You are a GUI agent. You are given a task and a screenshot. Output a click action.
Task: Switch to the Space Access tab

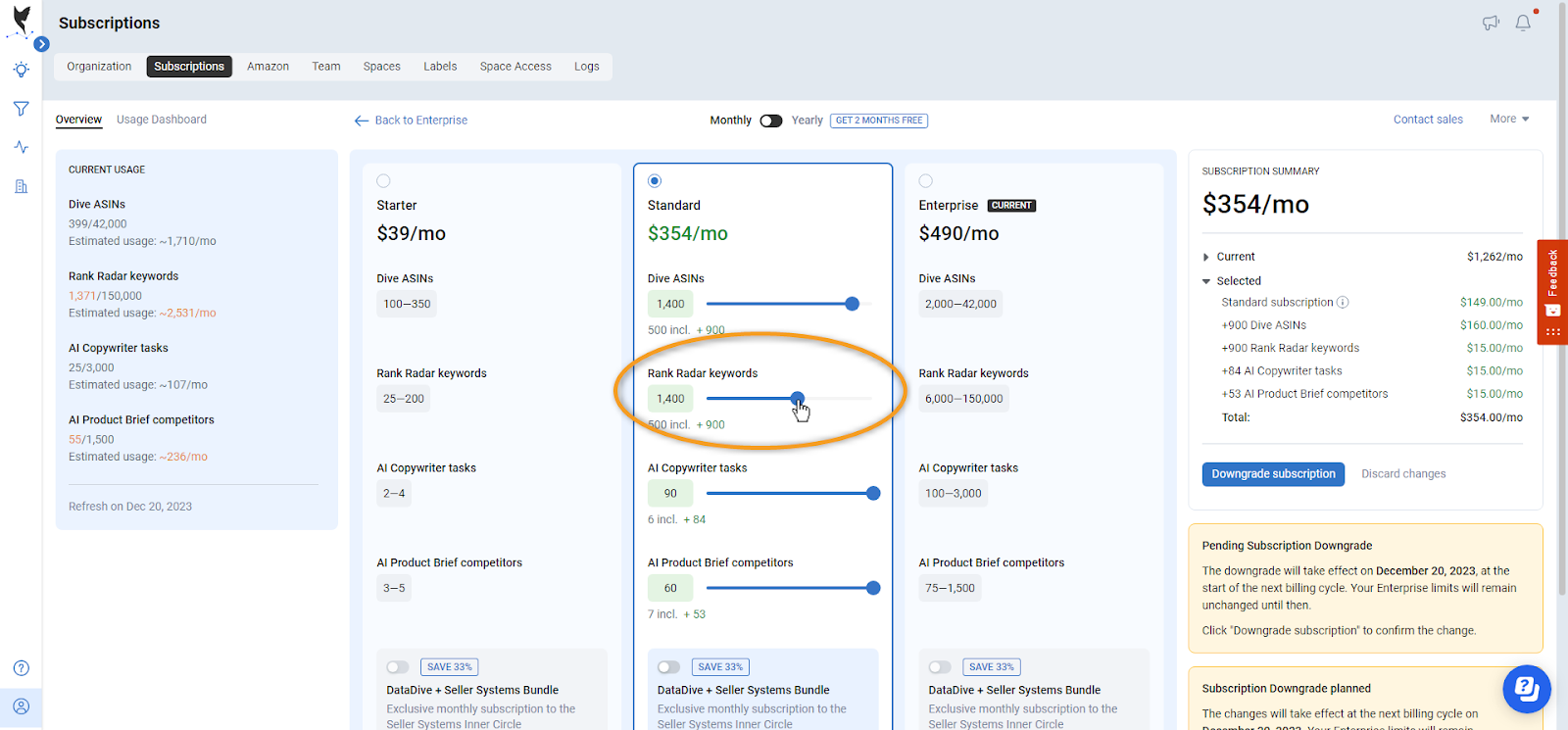tap(515, 67)
